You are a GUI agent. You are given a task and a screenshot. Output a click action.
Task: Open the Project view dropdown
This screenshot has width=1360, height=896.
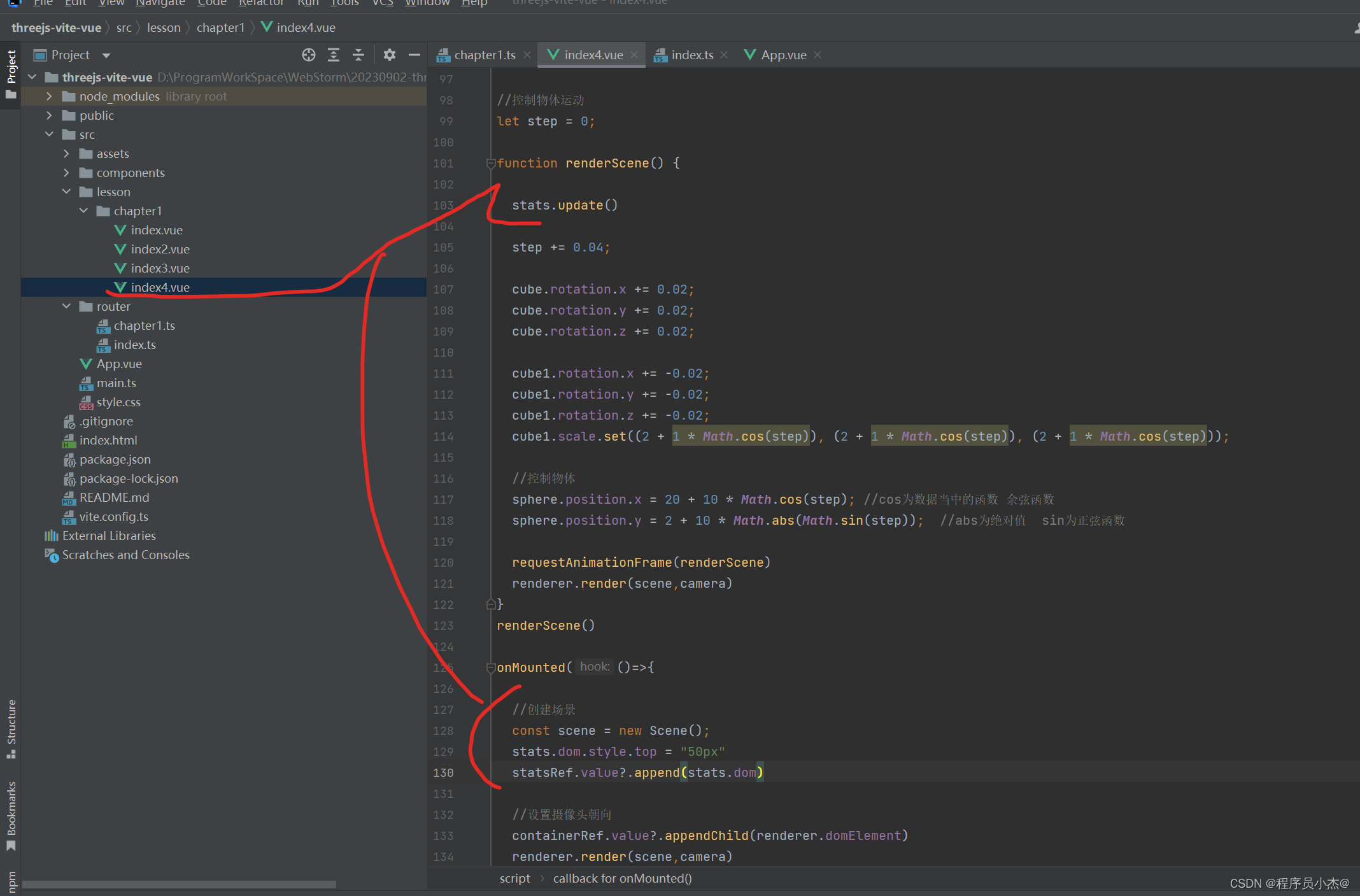tap(106, 55)
